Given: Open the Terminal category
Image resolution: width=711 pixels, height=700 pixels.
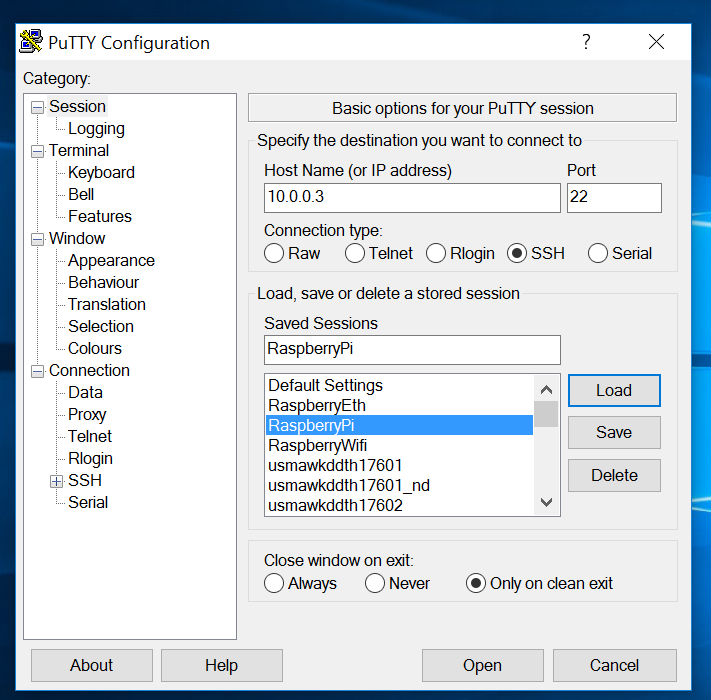Looking at the screenshot, I should point(79,151).
